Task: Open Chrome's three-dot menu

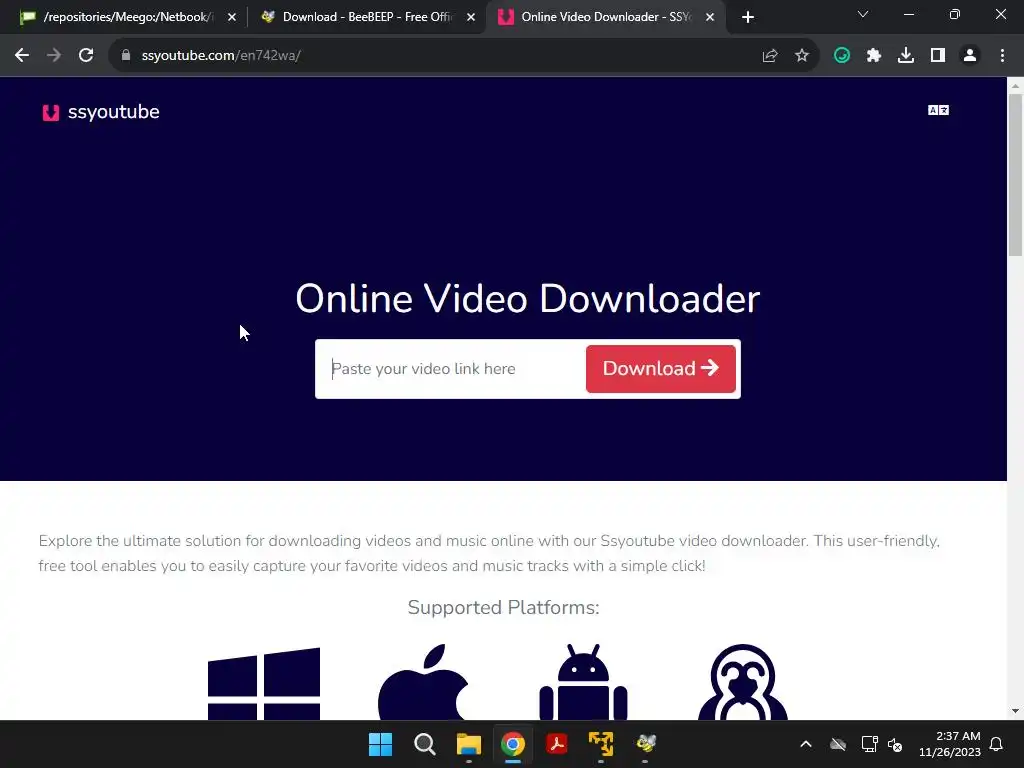Action: coord(1002,56)
